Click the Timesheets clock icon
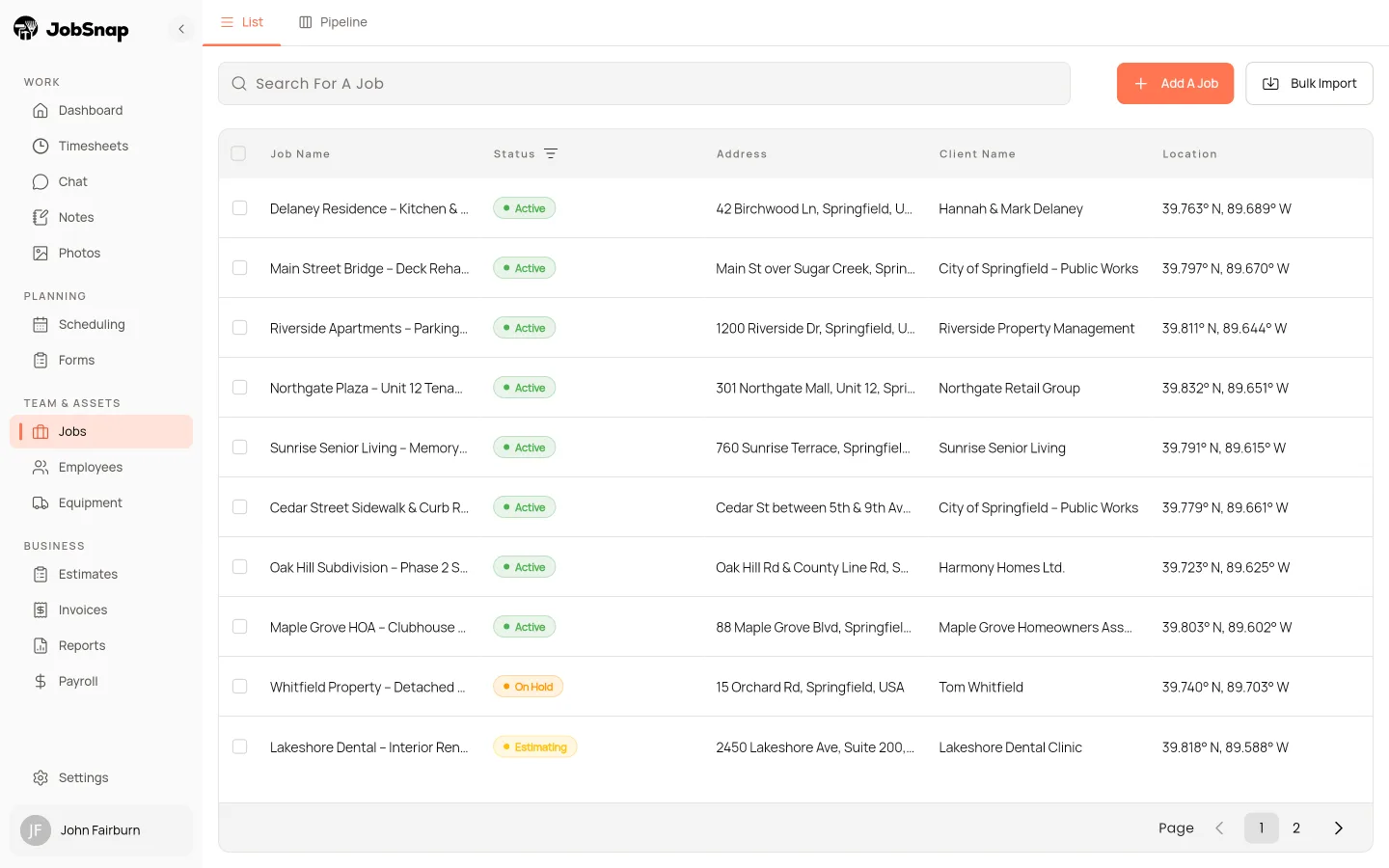The image size is (1389, 868). (41, 146)
